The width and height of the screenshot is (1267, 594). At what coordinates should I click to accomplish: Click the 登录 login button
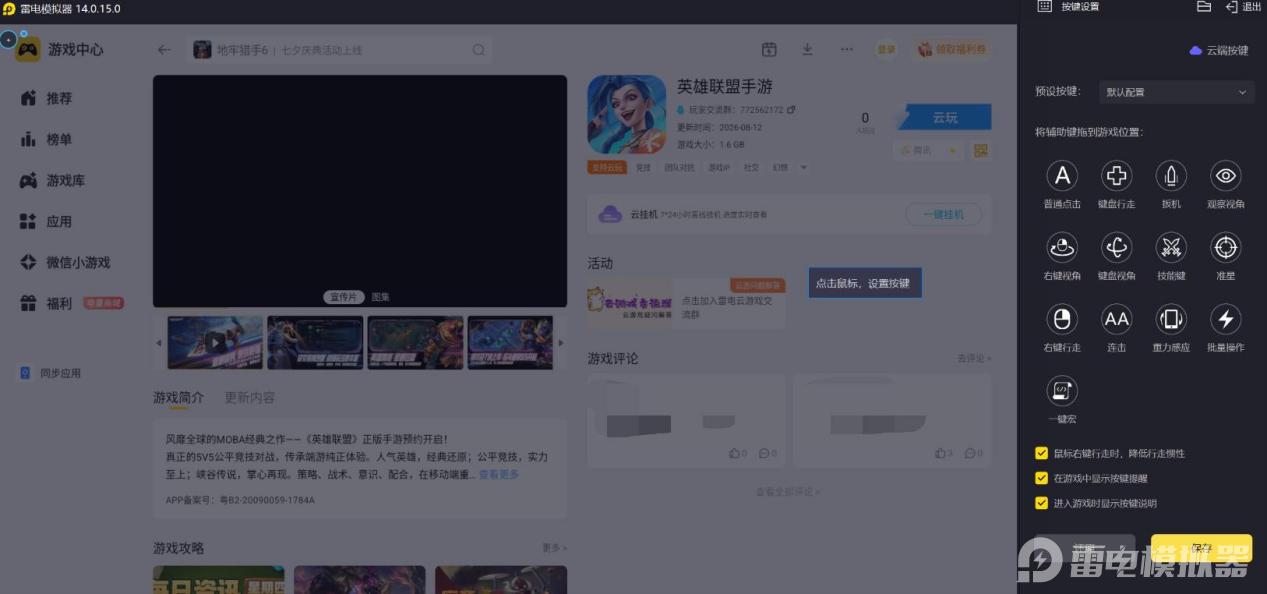886,49
